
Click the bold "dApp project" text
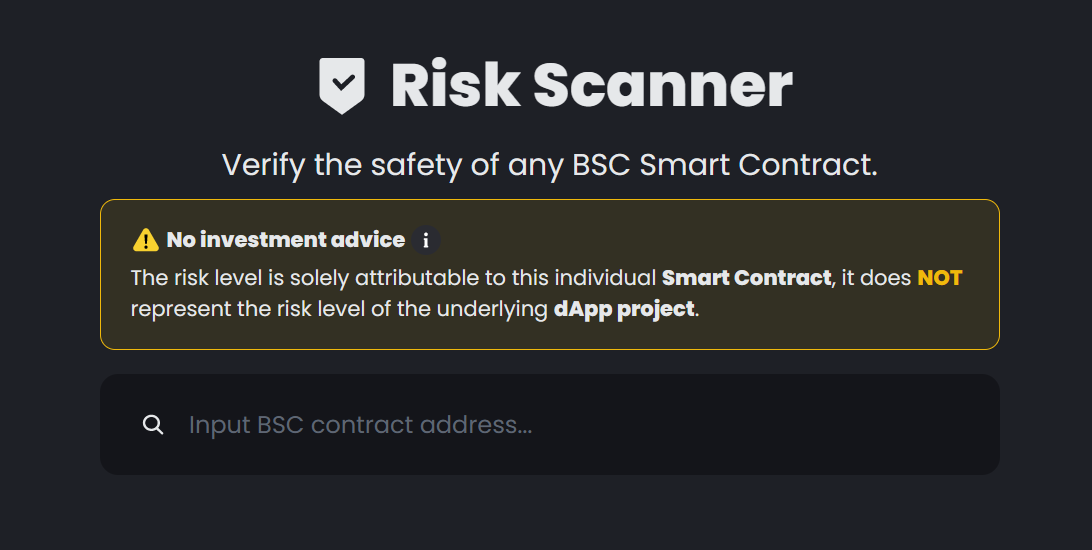pos(624,308)
